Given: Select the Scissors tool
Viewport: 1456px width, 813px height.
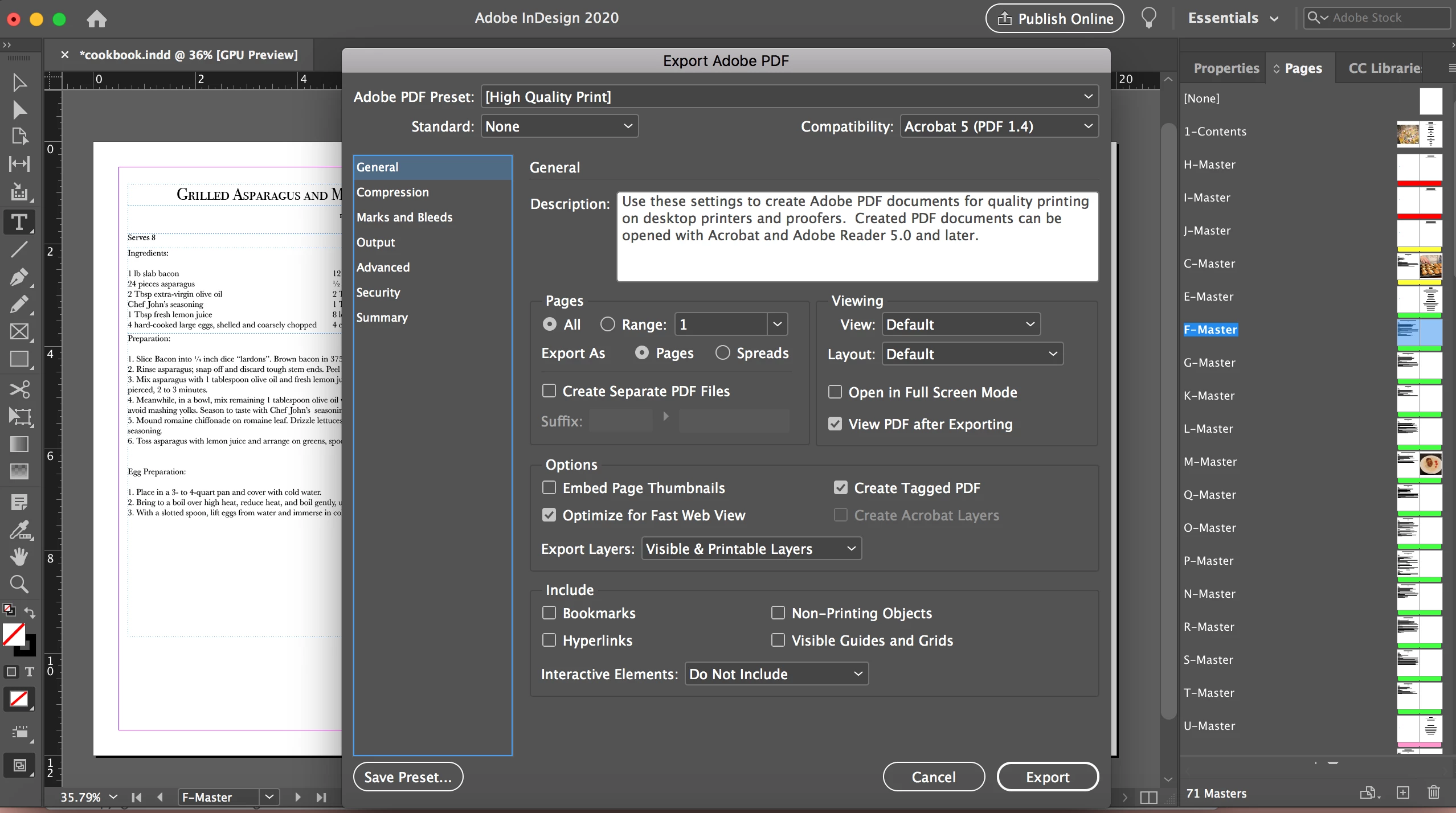Looking at the screenshot, I should 19,389.
